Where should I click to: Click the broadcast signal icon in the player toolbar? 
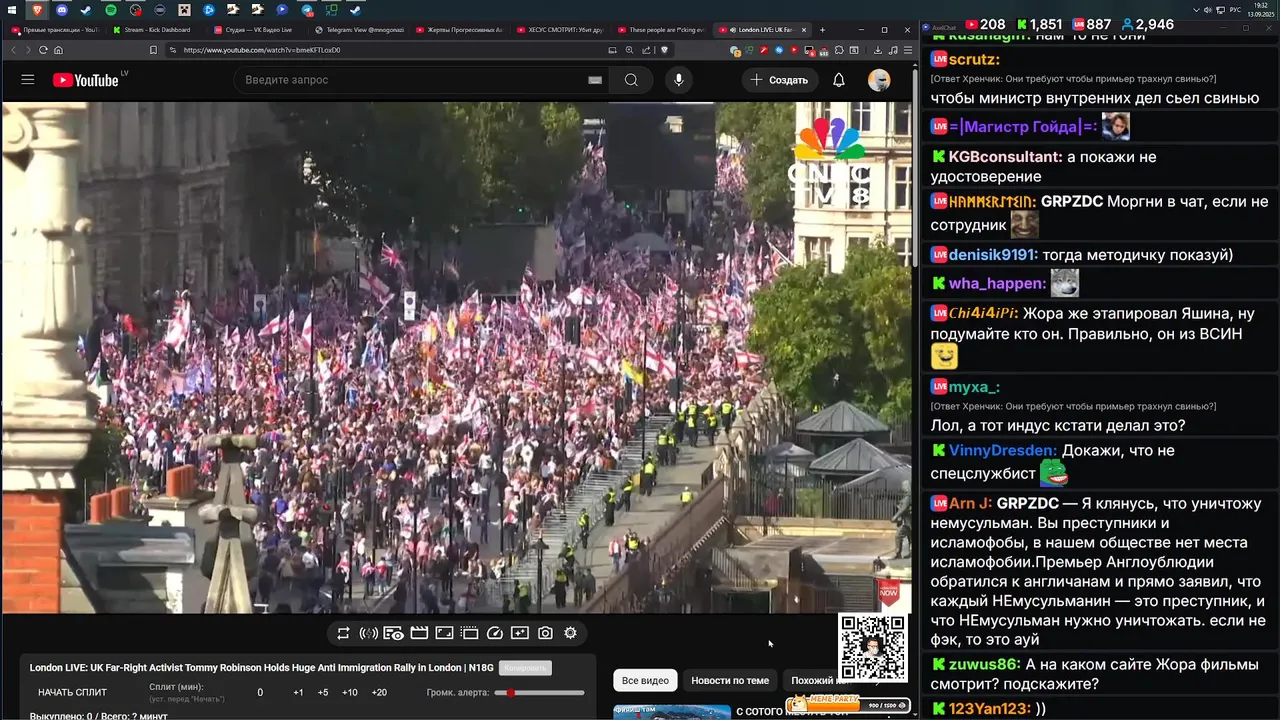click(368, 633)
